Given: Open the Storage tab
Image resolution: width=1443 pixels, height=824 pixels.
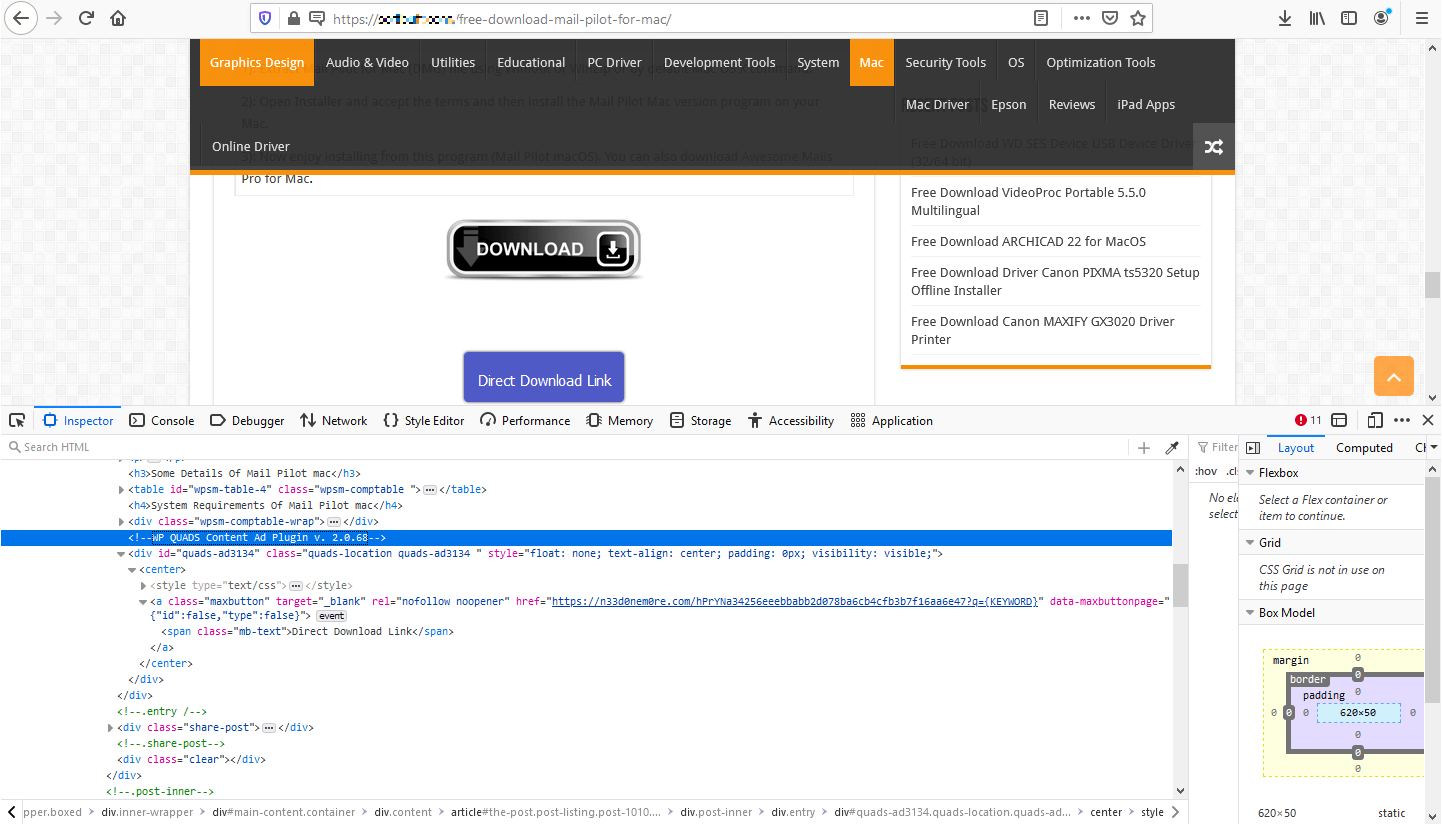Looking at the screenshot, I should pos(701,421).
